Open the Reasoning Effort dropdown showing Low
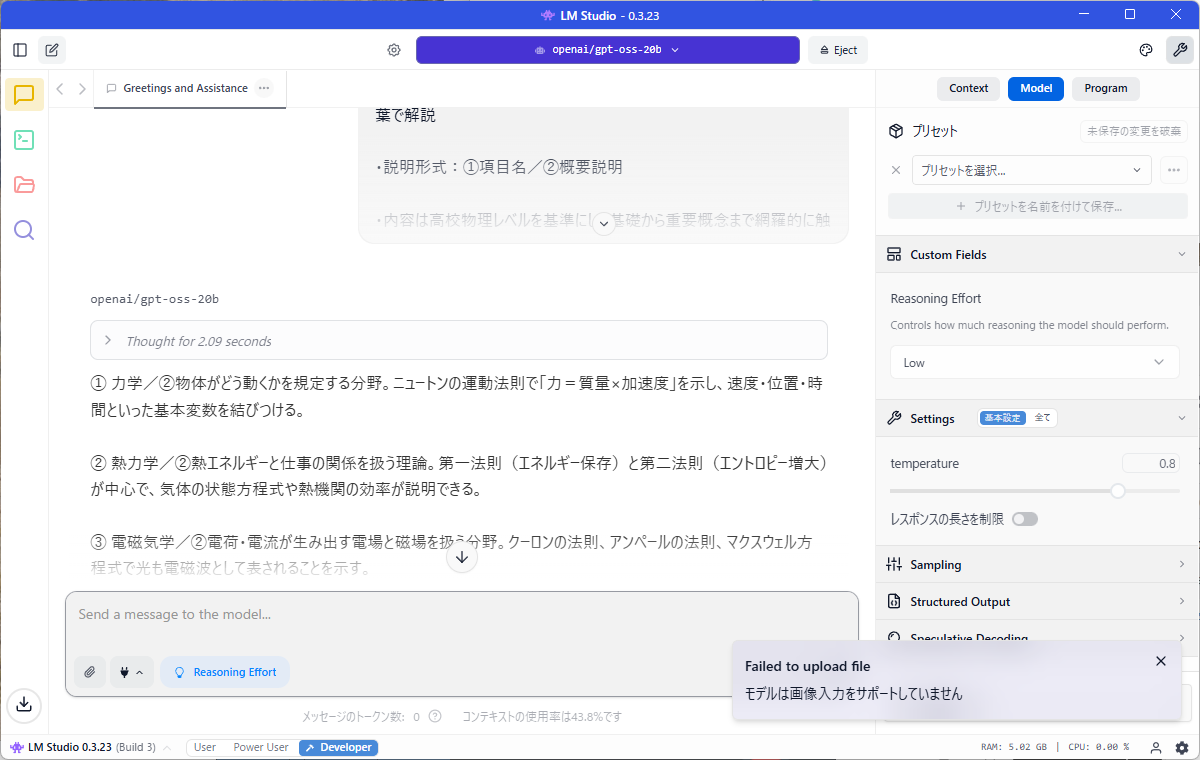 (x=1034, y=362)
